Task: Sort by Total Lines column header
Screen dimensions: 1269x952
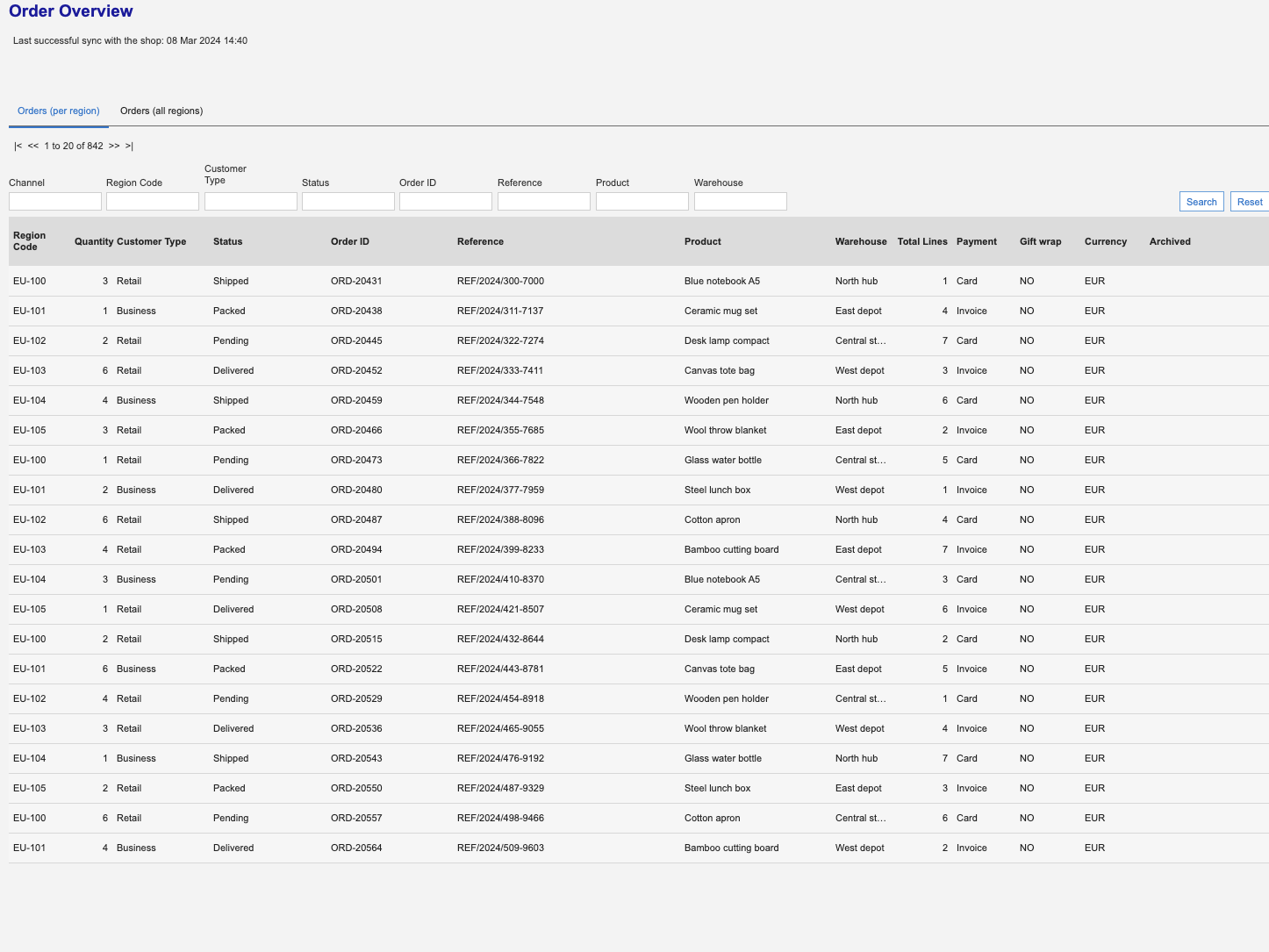Action: 922,241
